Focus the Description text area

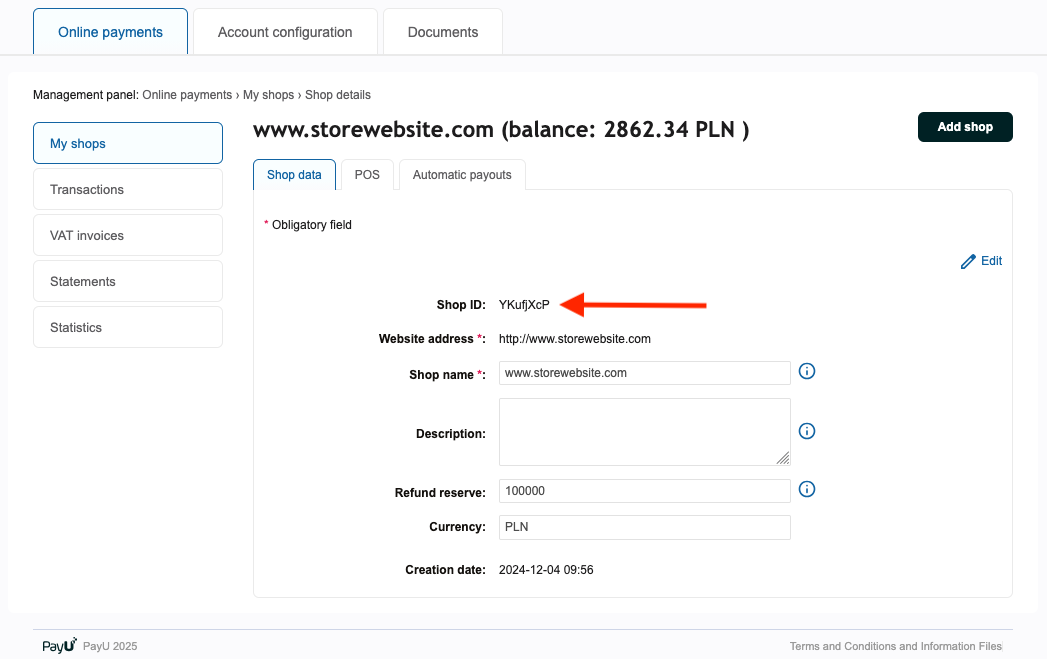(x=644, y=432)
